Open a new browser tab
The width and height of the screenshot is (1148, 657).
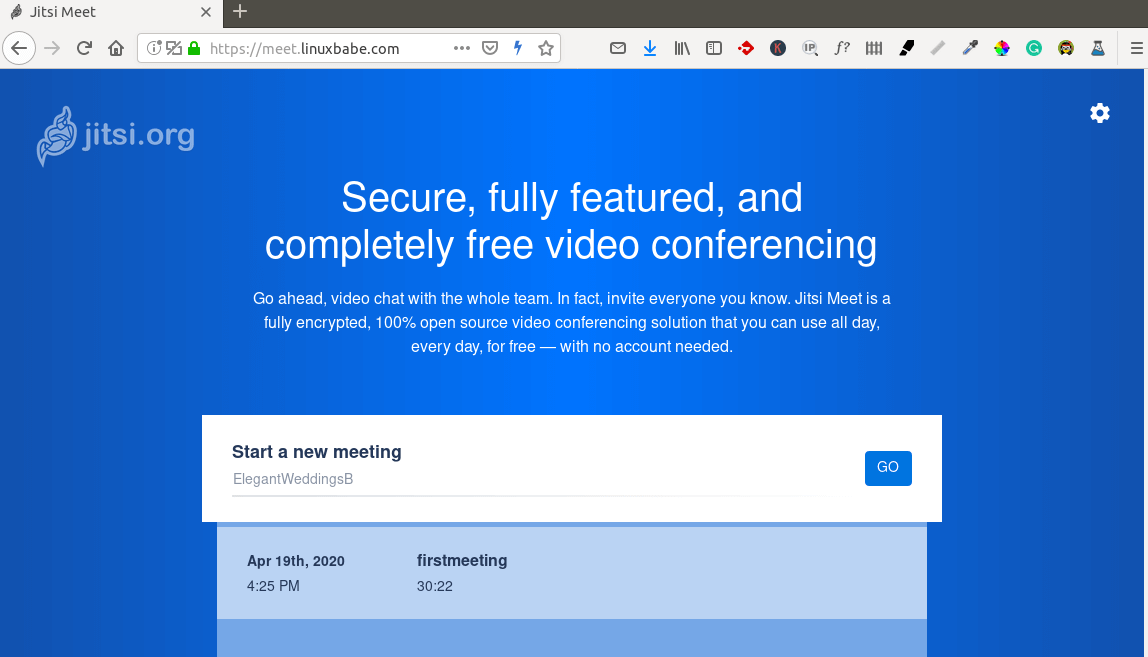(x=239, y=12)
